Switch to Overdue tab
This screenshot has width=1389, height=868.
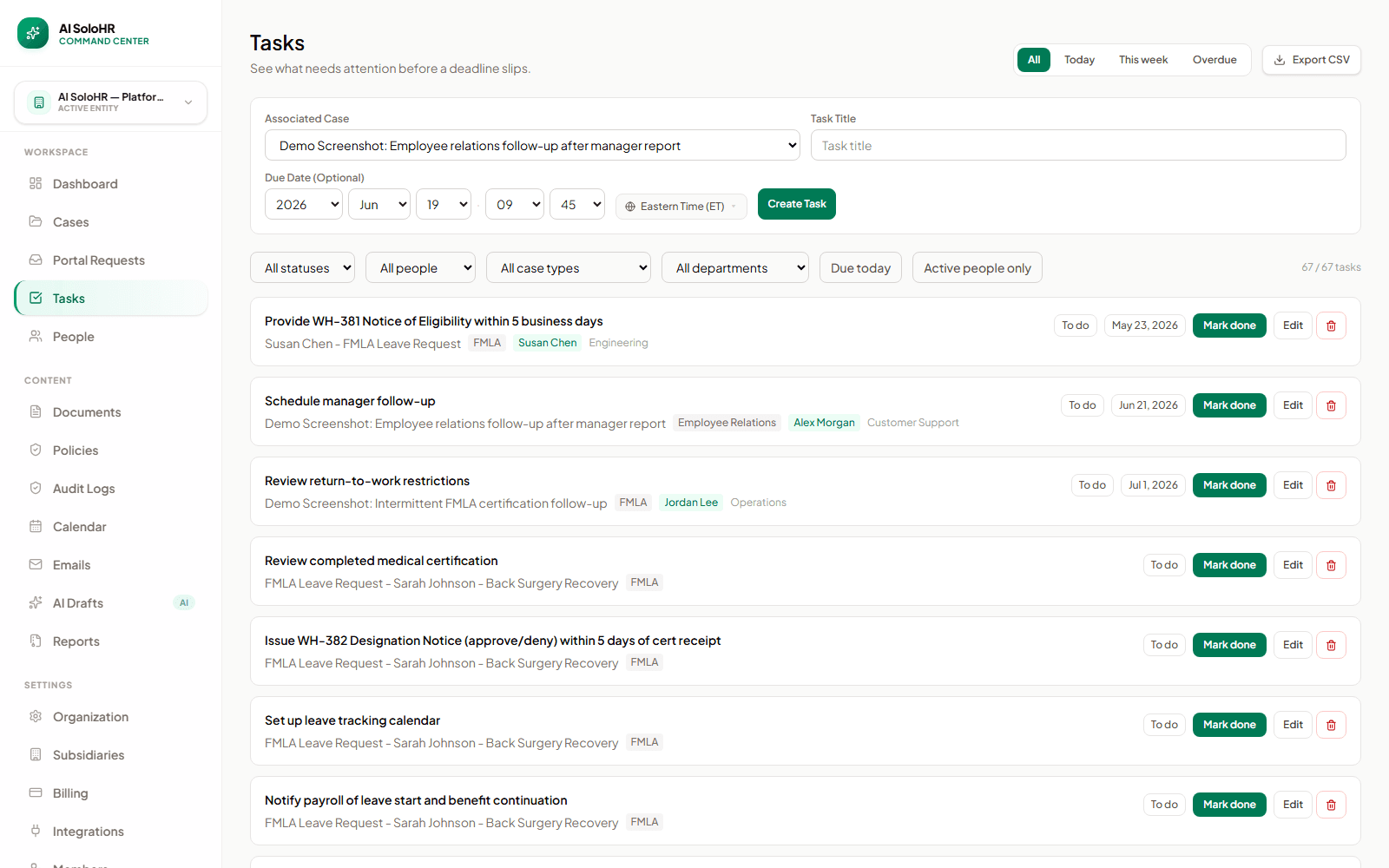[x=1215, y=60]
